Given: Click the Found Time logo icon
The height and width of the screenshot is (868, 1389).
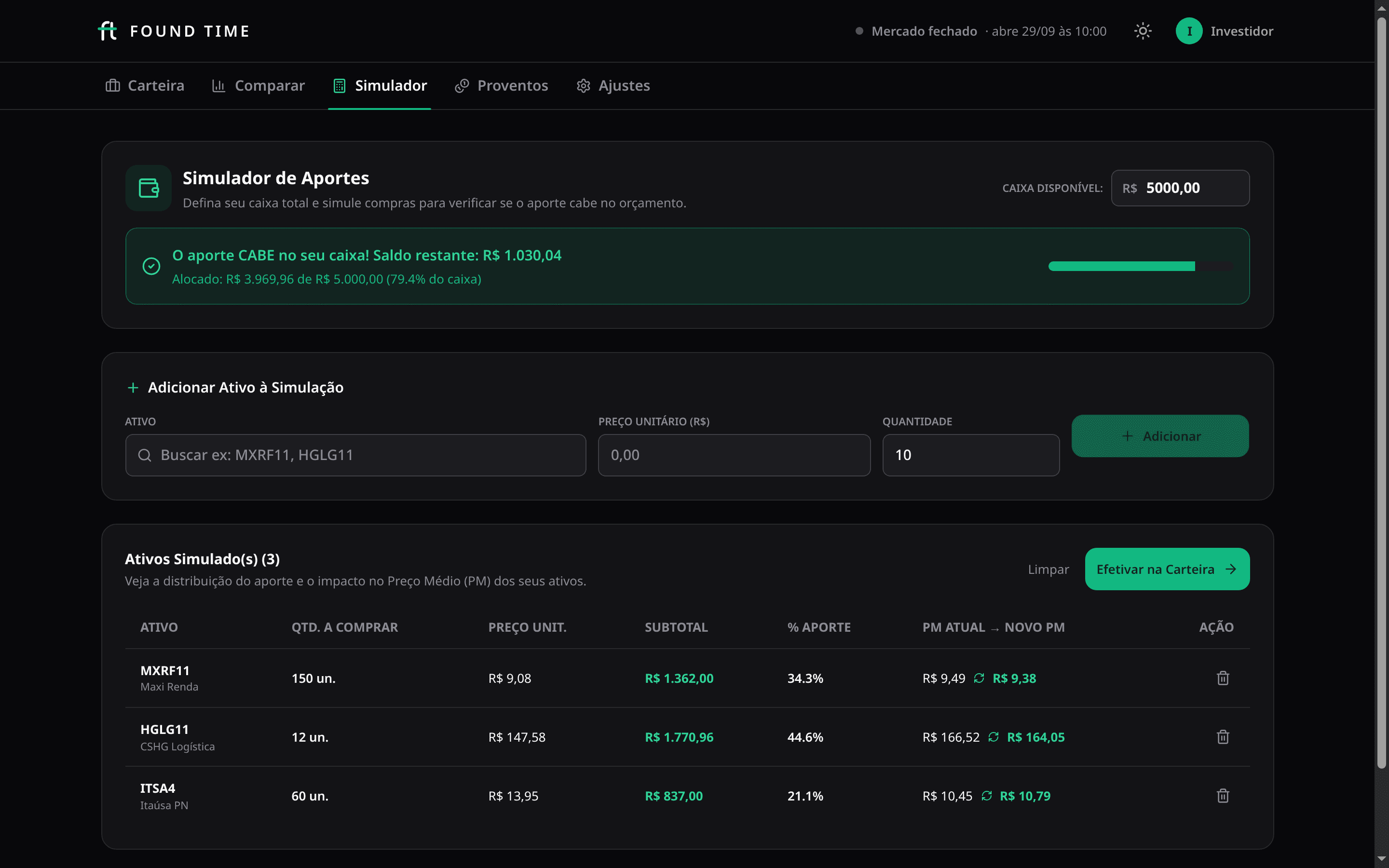Looking at the screenshot, I should (x=108, y=31).
